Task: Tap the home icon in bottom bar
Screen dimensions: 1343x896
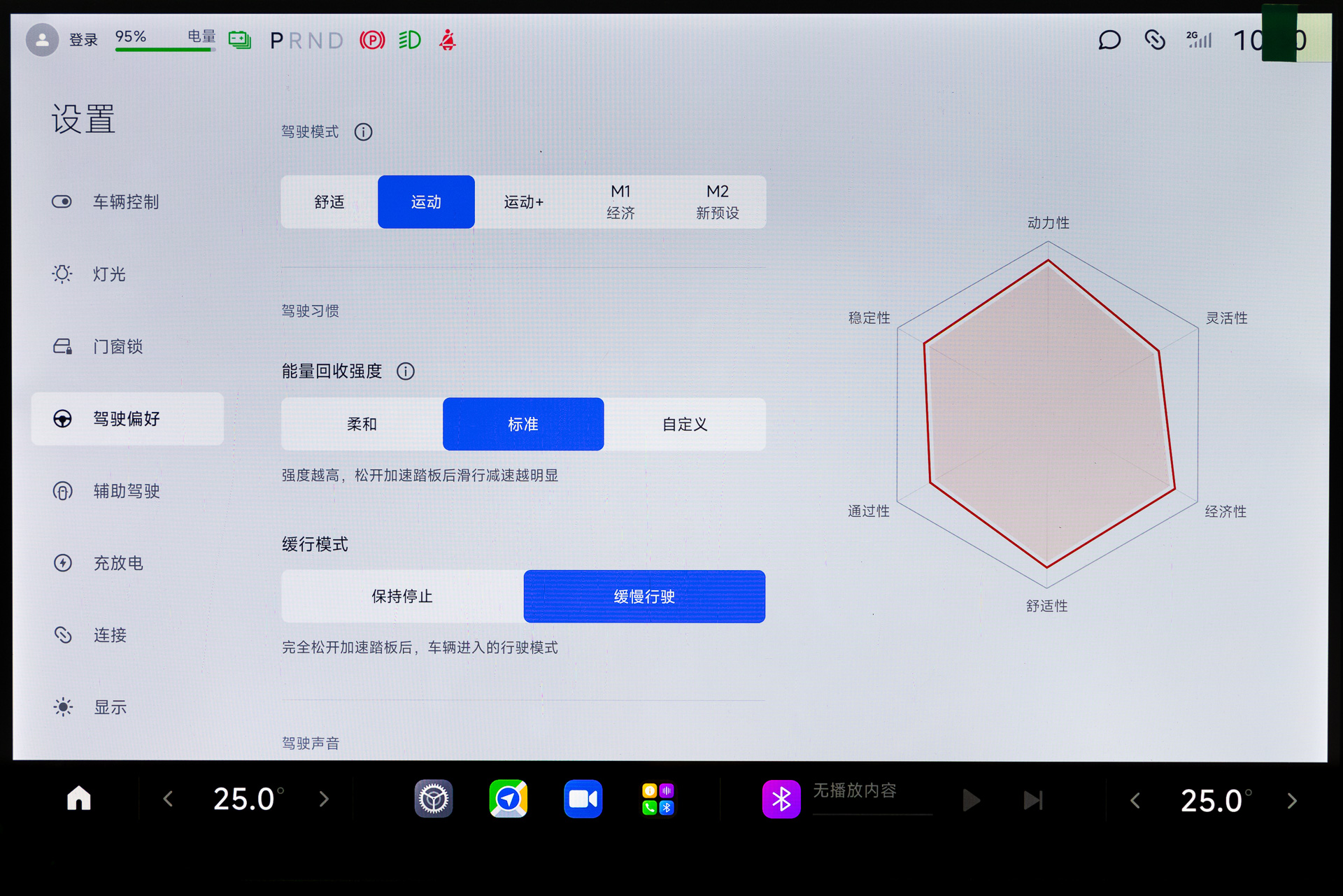Action: click(79, 799)
